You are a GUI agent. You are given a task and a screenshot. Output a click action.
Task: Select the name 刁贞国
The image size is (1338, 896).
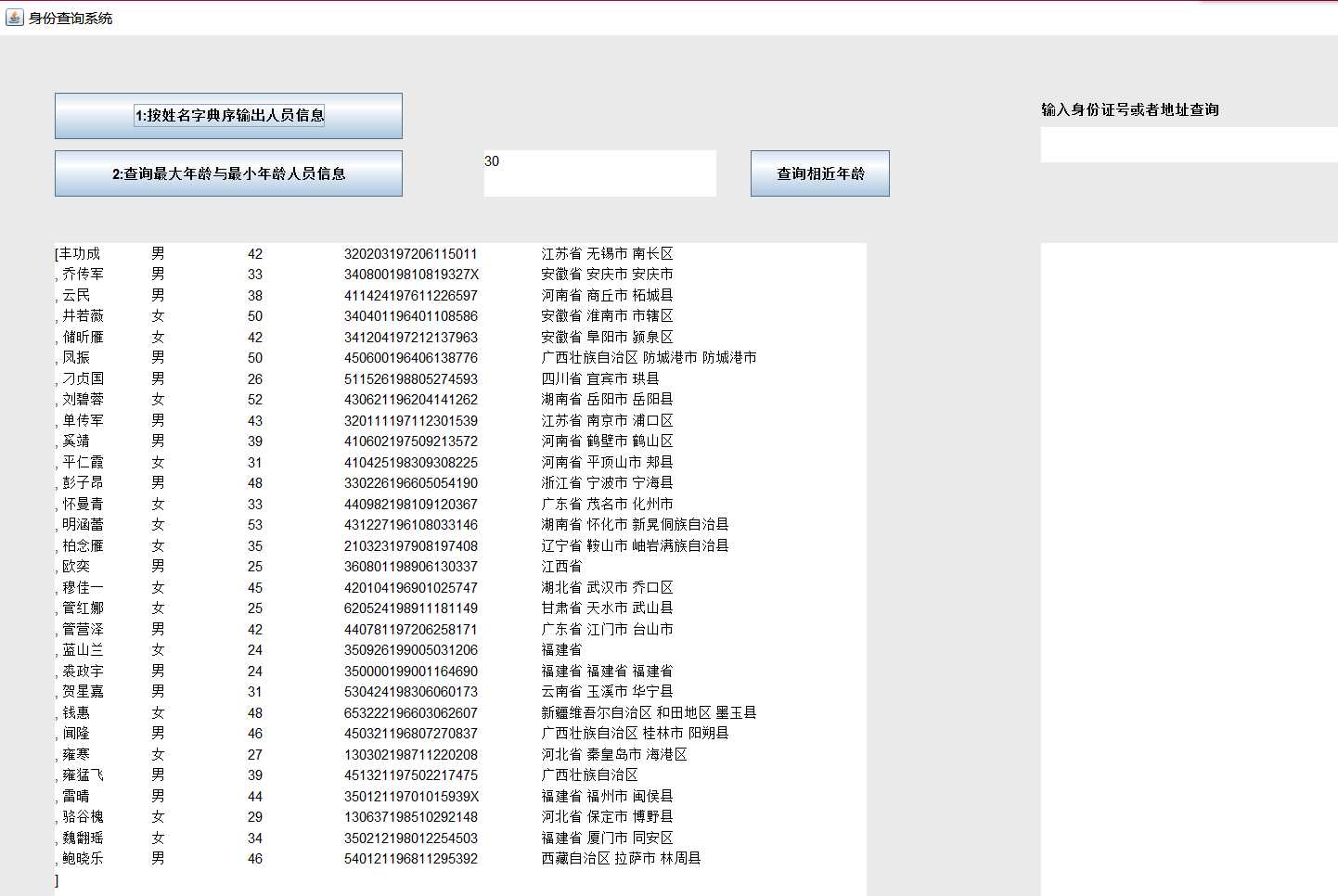pyautogui.click(x=83, y=378)
